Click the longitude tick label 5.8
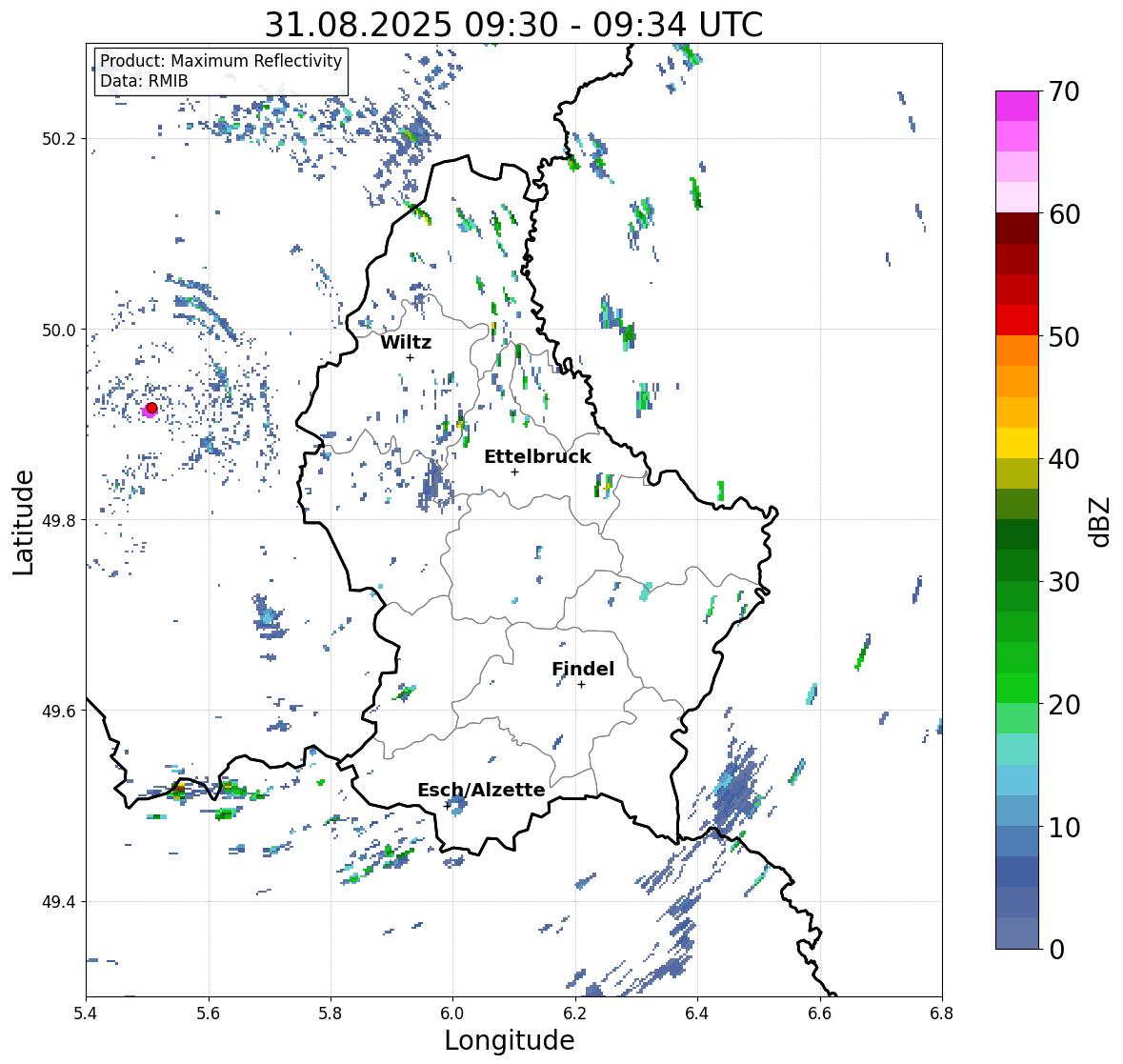The image size is (1123, 1064). point(331,1013)
